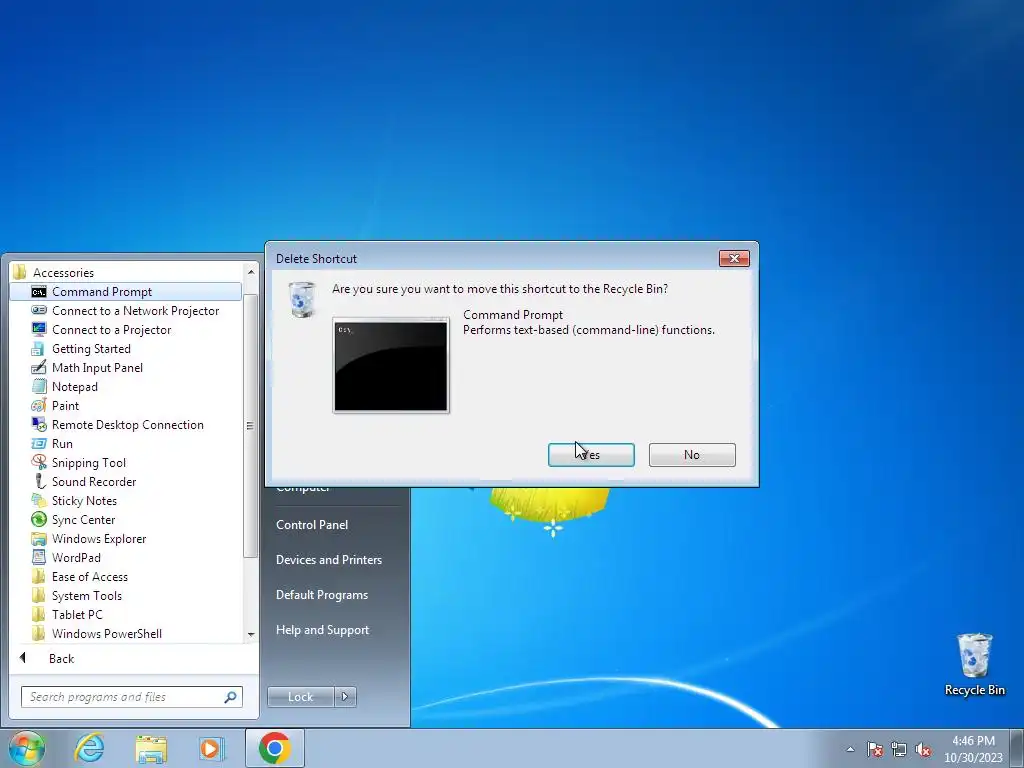The image size is (1024, 768).
Task: Open the taskbar file explorer folder icon
Action: pyautogui.click(x=151, y=748)
